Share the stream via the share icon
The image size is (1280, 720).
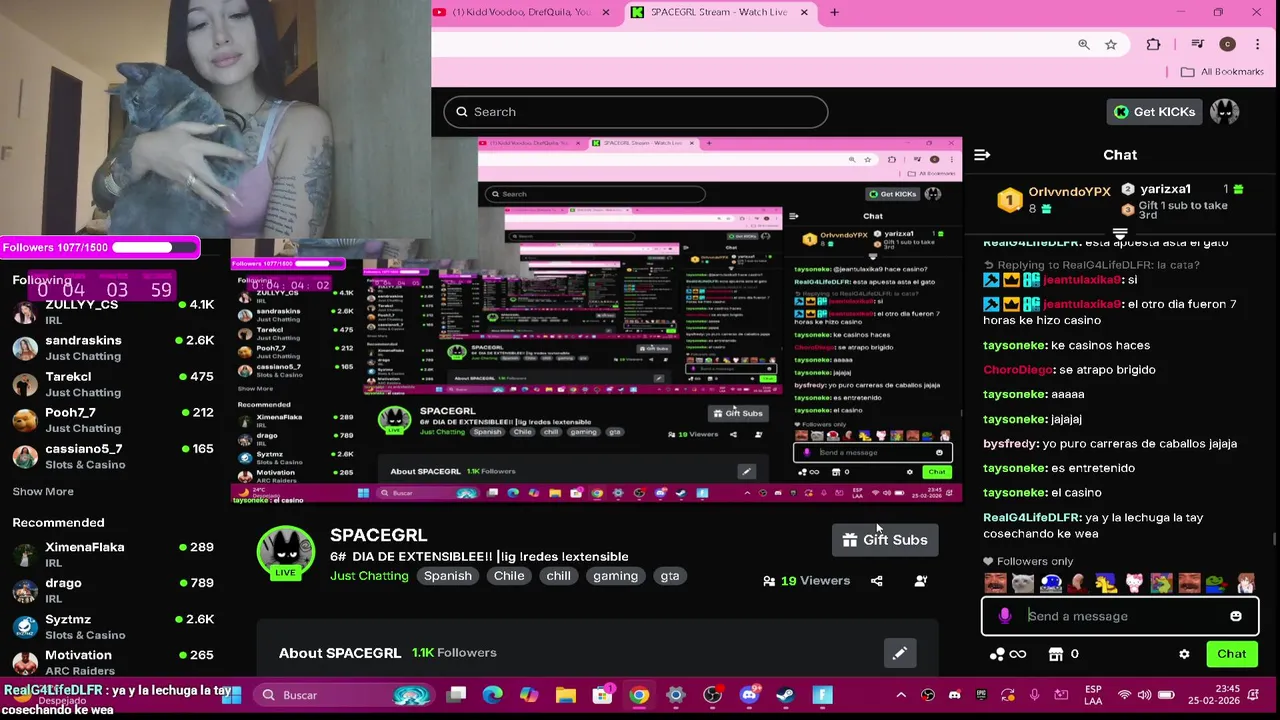[876, 581]
